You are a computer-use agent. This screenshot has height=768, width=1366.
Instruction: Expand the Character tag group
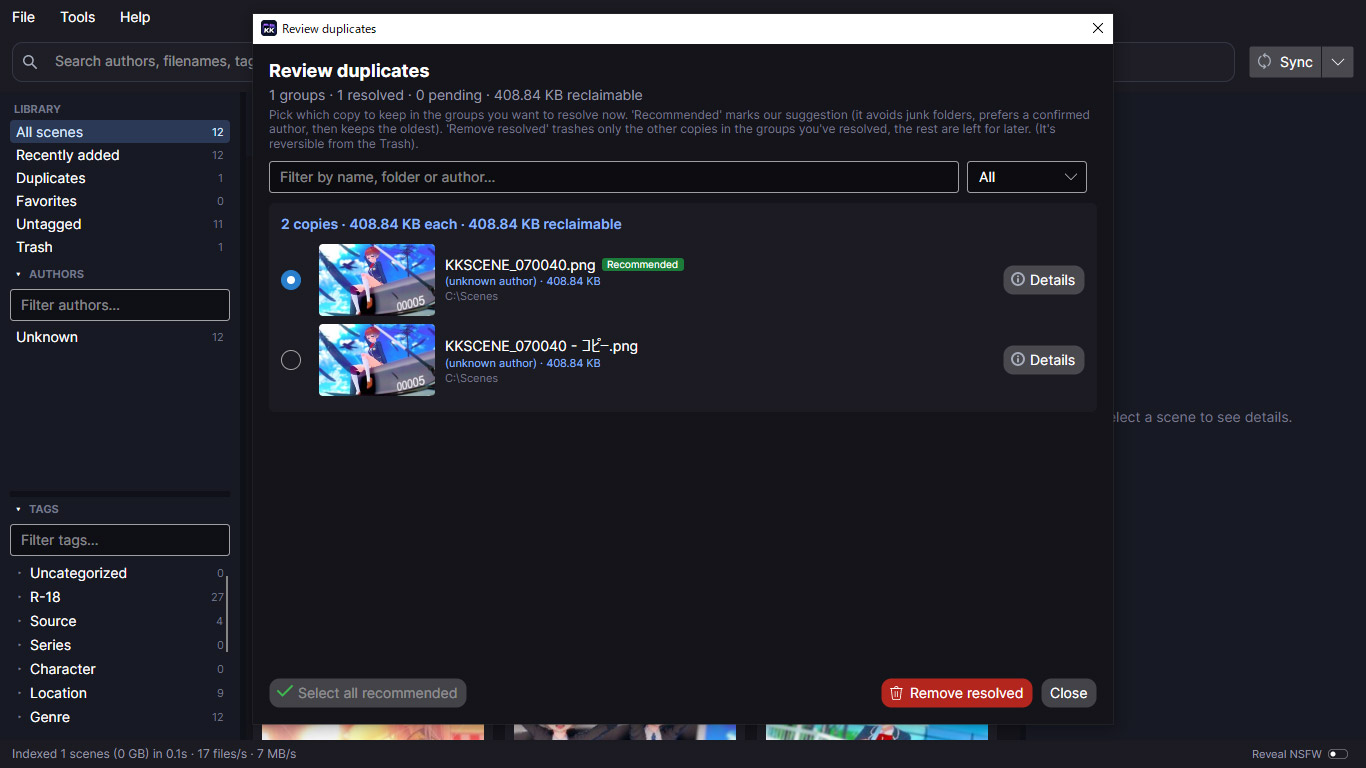coord(19,669)
